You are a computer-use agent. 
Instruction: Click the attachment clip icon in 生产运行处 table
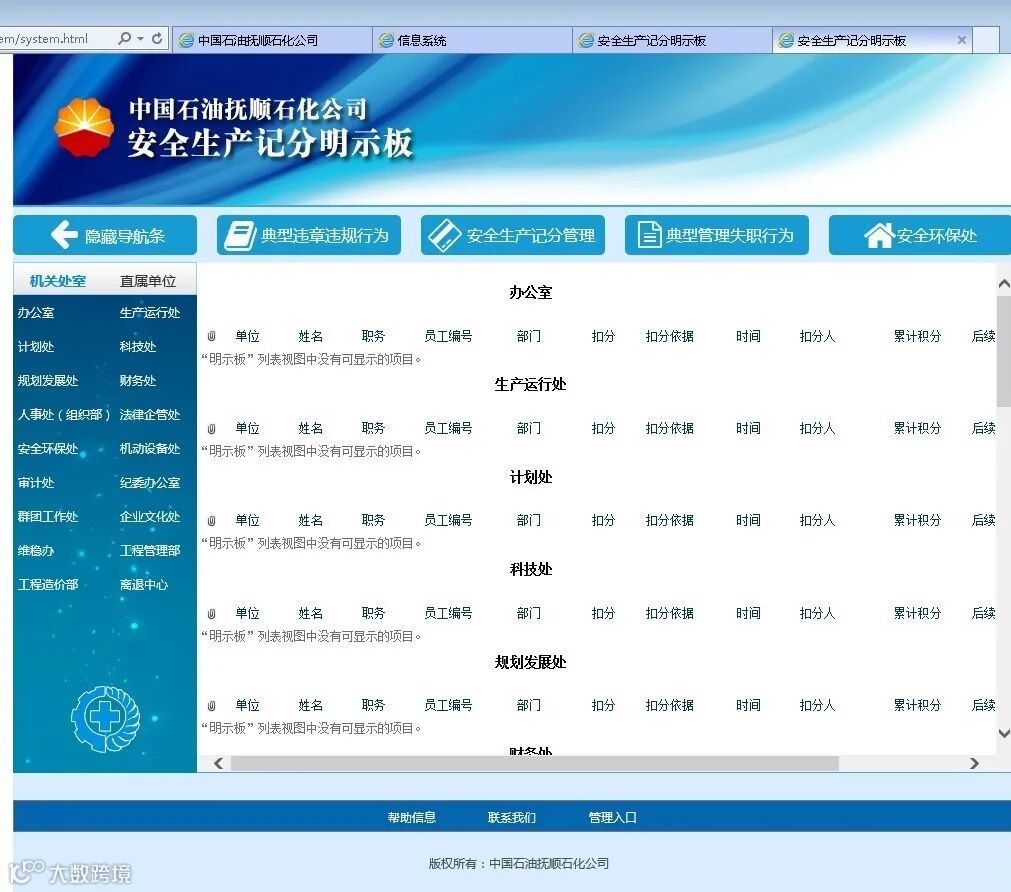pyautogui.click(x=211, y=428)
